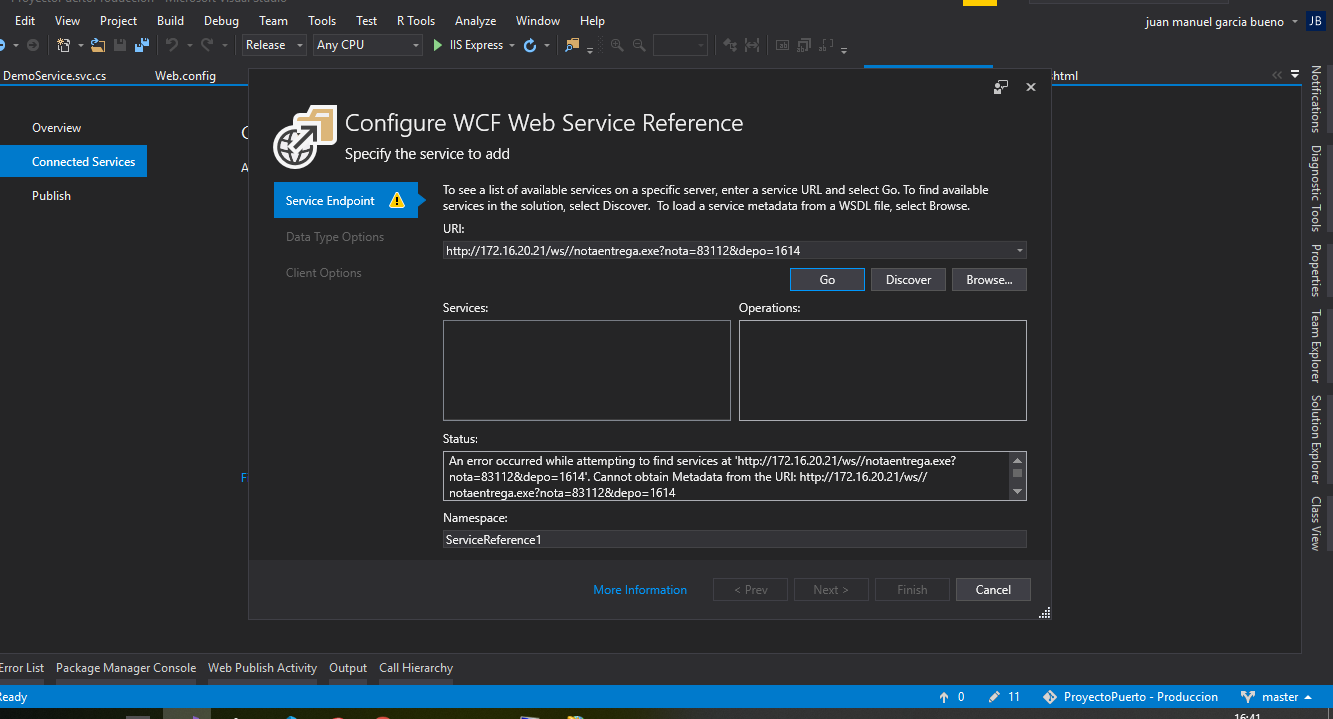The width and height of the screenshot is (1333, 719).
Task: Click the Navigate Backward toolbar arrow
Action: point(2,45)
